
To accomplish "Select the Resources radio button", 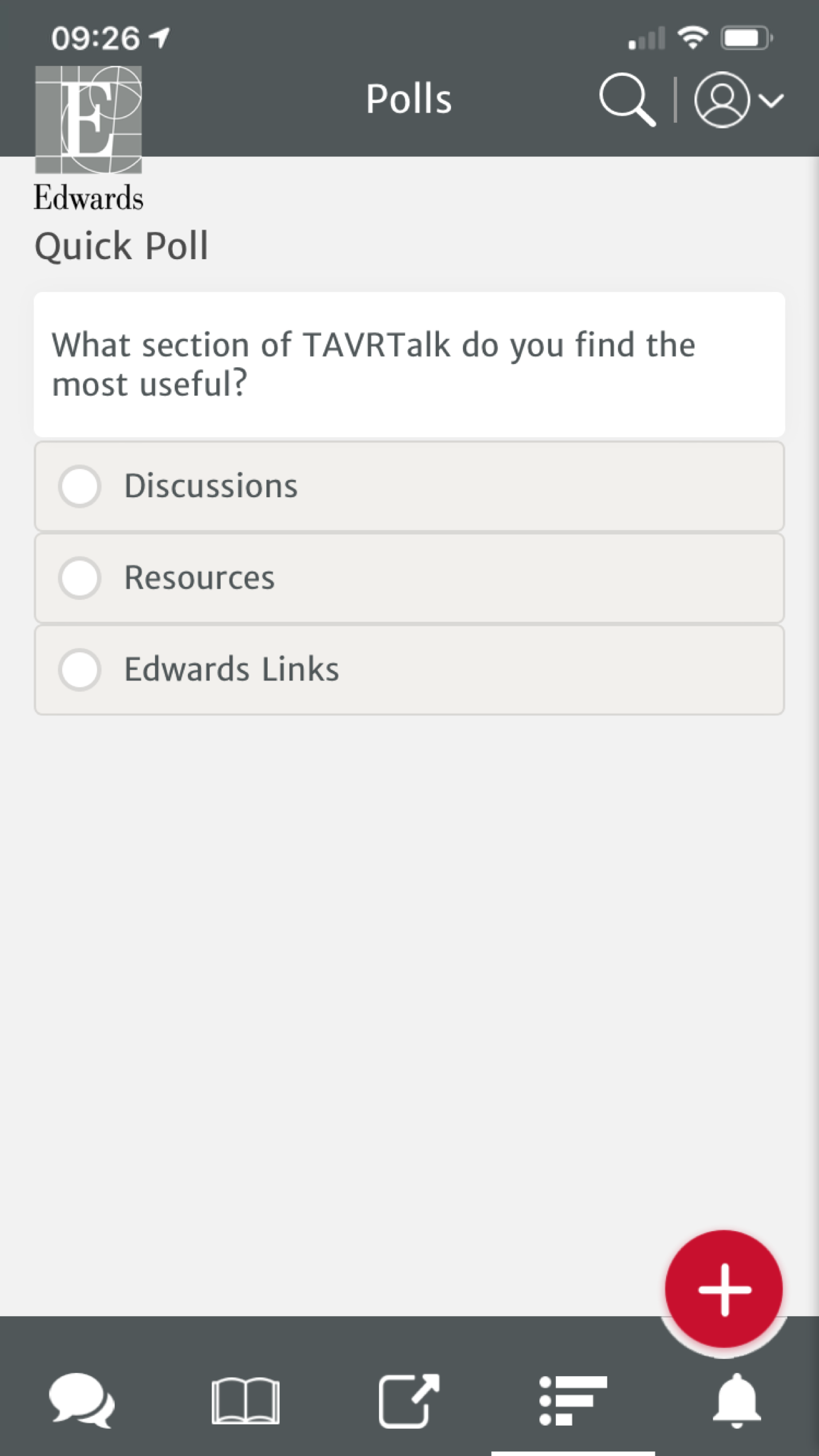I will (80, 578).
